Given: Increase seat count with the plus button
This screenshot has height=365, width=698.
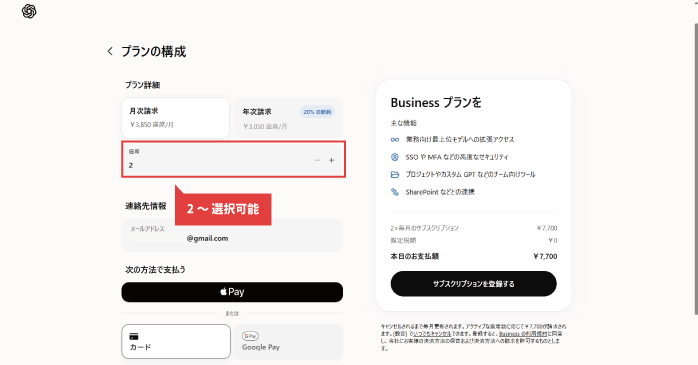Looking at the screenshot, I should 331,160.
